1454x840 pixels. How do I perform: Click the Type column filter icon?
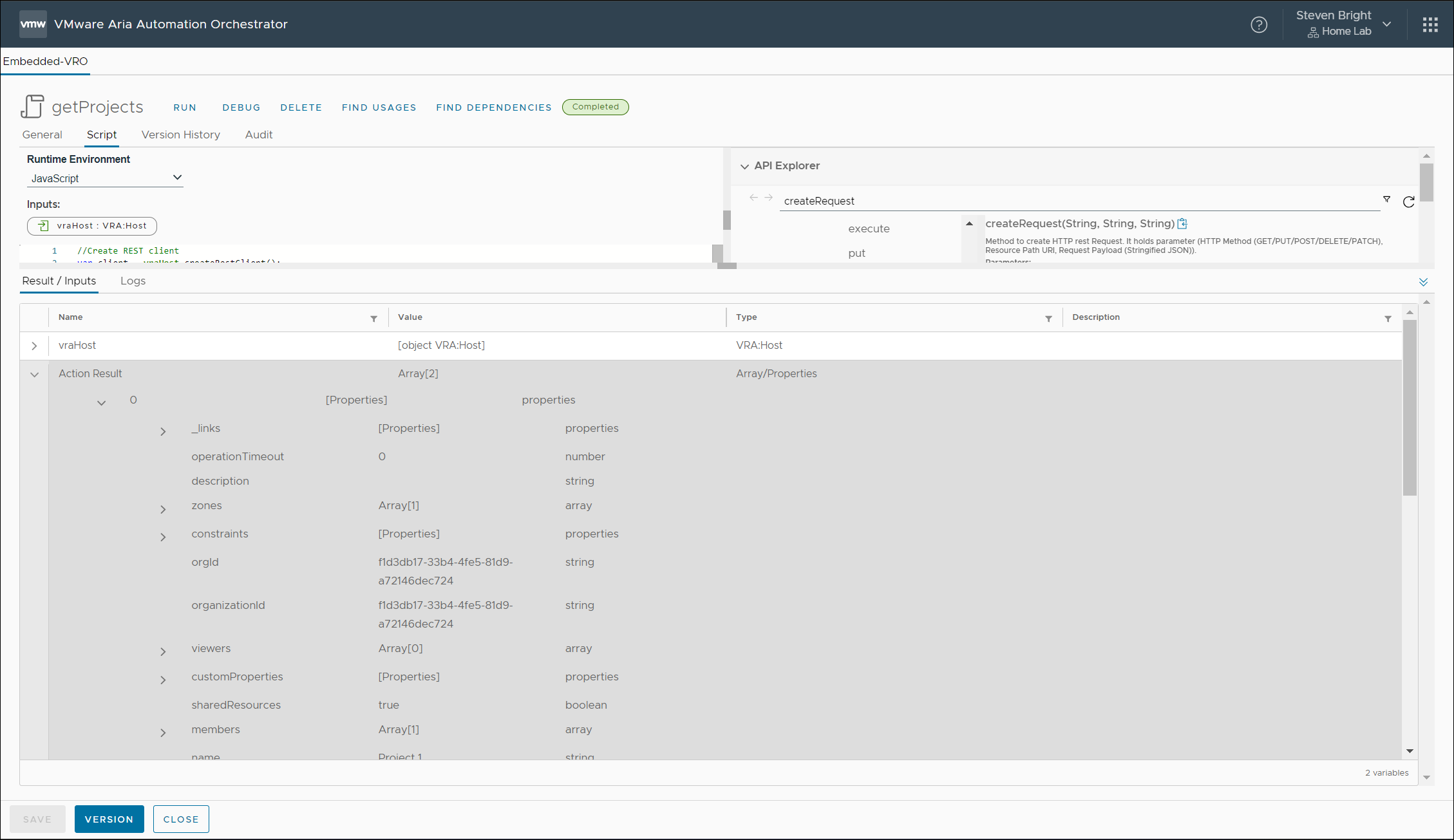[x=1048, y=319]
